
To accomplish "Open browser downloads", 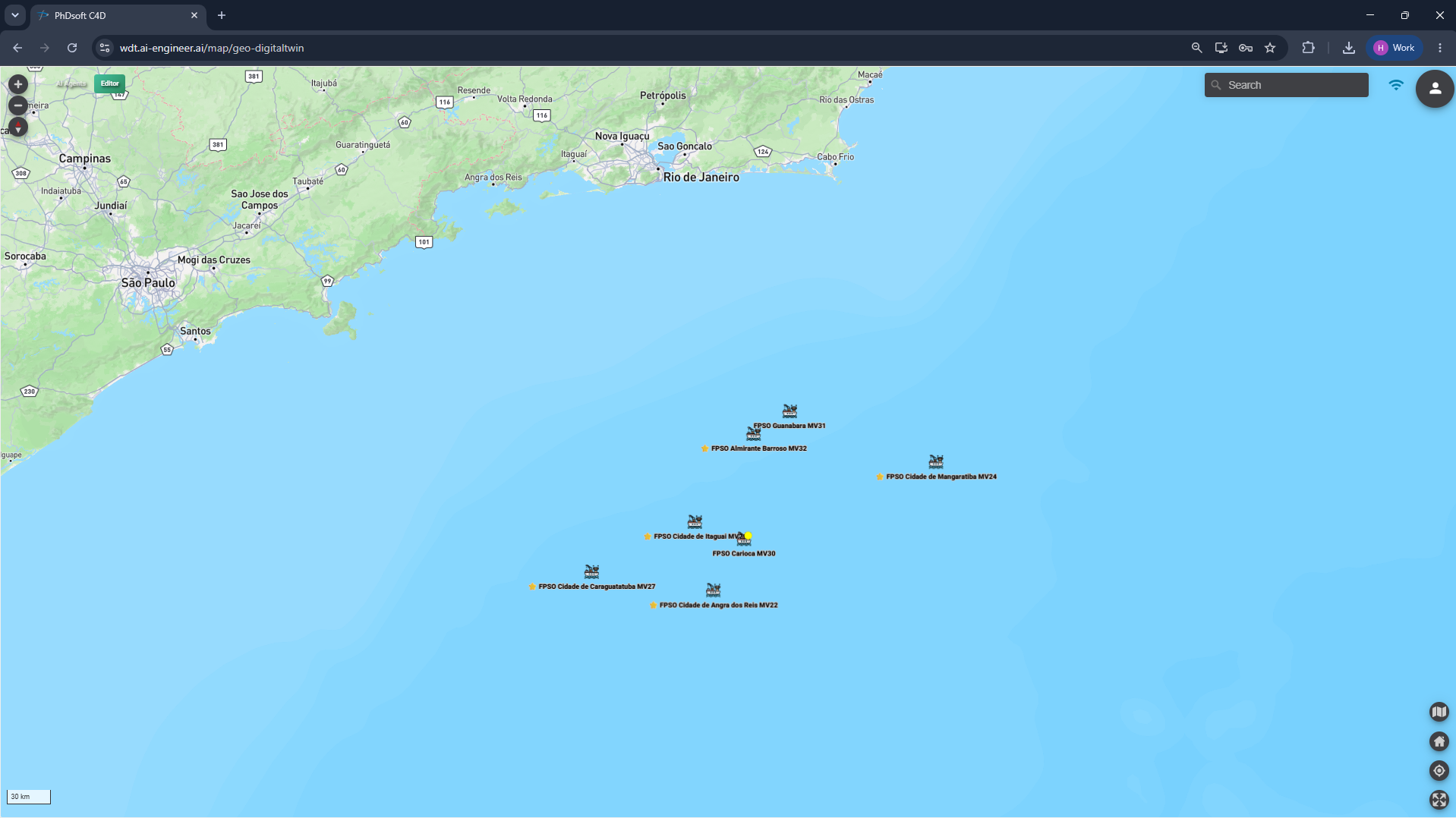I will click(x=1348, y=48).
